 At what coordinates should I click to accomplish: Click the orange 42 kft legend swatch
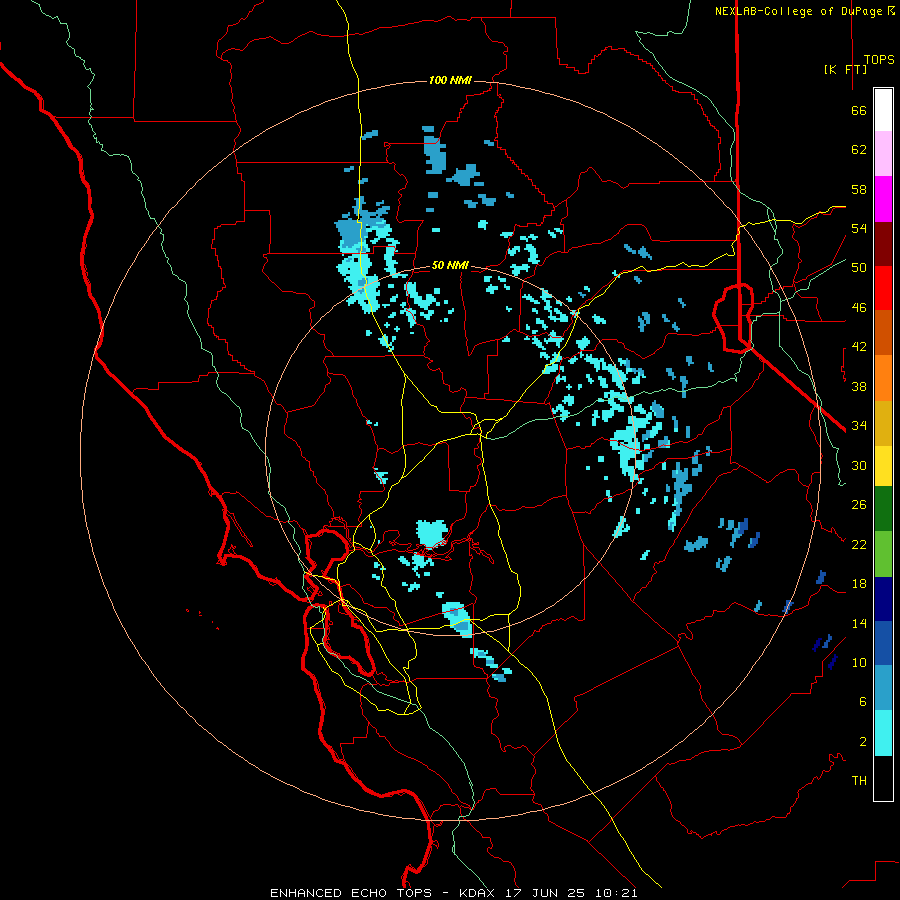pos(883,378)
